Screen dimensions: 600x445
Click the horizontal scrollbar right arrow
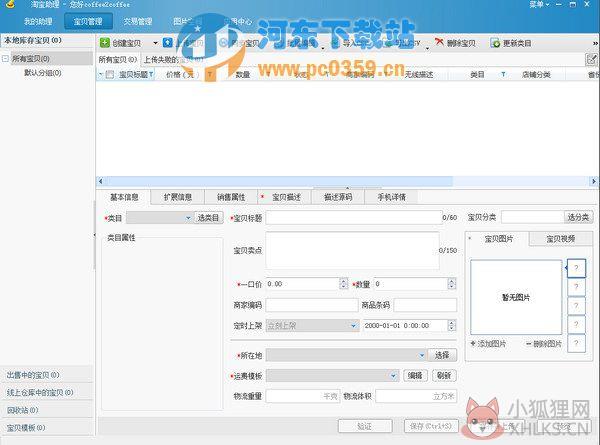coord(593,181)
